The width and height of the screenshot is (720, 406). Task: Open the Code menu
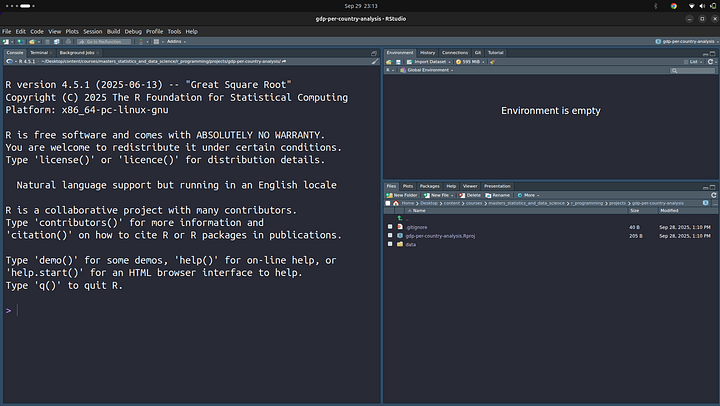pyautogui.click(x=37, y=32)
